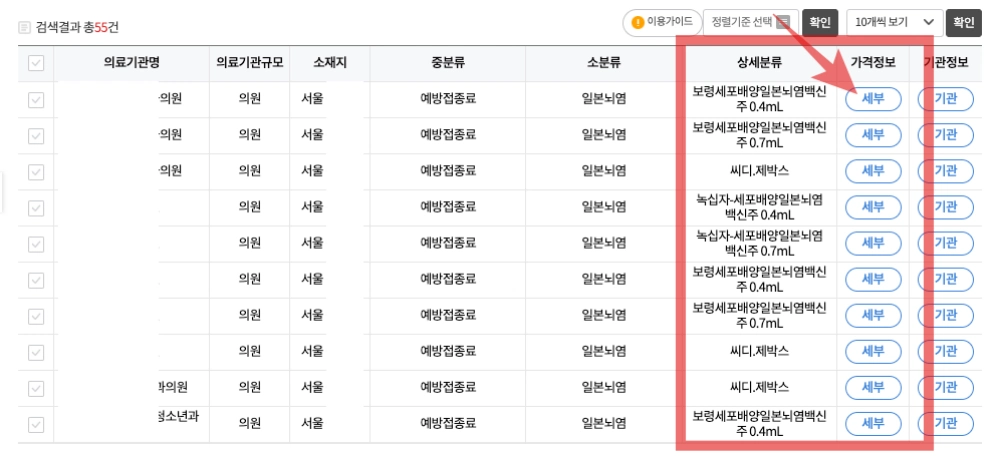Click 확인 next to 정렬기준 선택
The image size is (1000, 458).
[820, 22]
